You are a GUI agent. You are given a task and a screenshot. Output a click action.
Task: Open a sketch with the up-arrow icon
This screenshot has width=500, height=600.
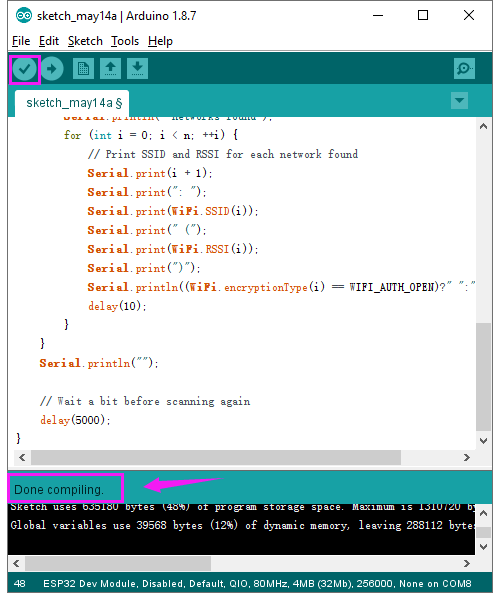[x=111, y=68]
